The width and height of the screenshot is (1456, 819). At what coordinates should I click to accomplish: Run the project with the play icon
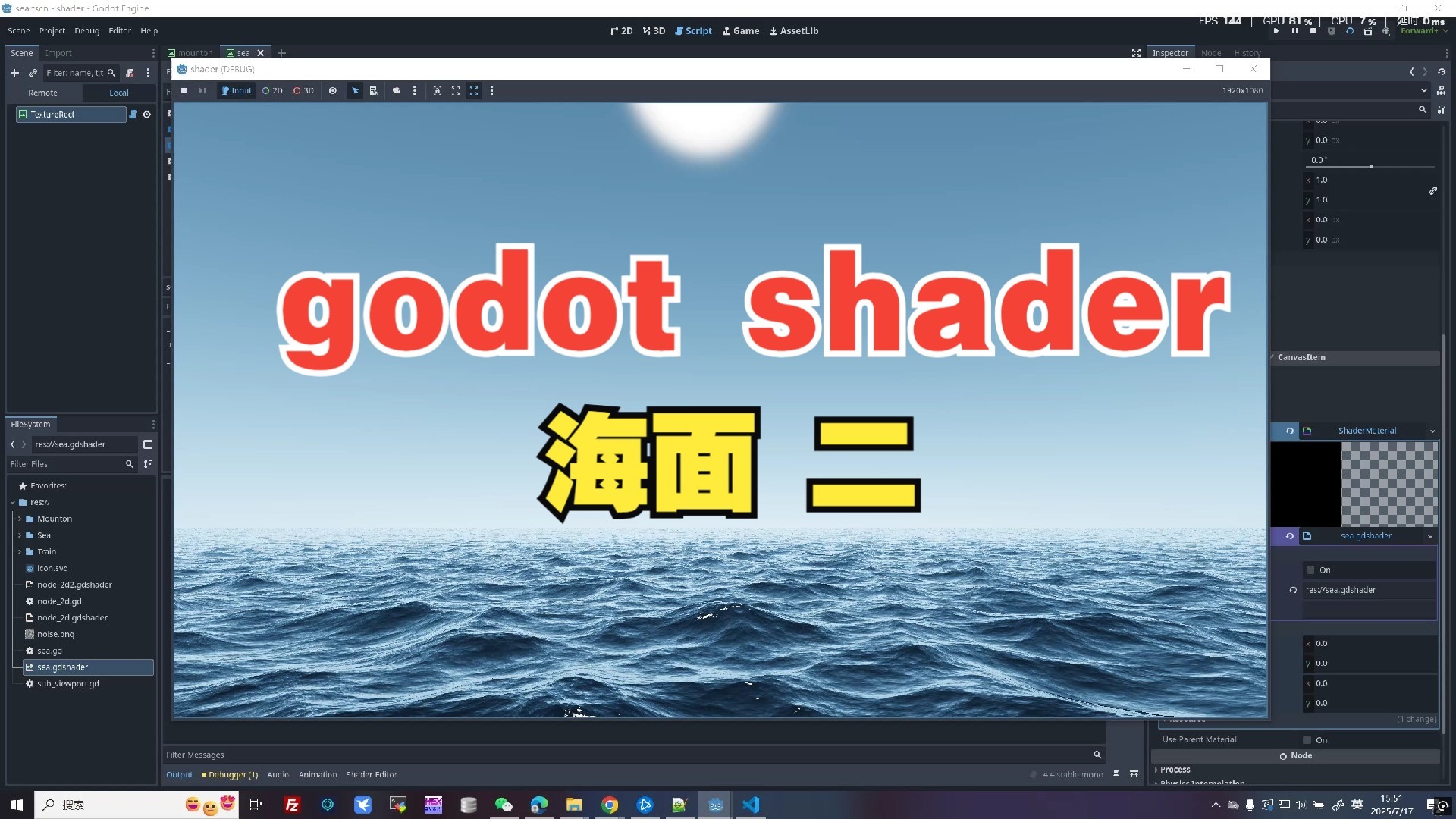tap(1276, 31)
